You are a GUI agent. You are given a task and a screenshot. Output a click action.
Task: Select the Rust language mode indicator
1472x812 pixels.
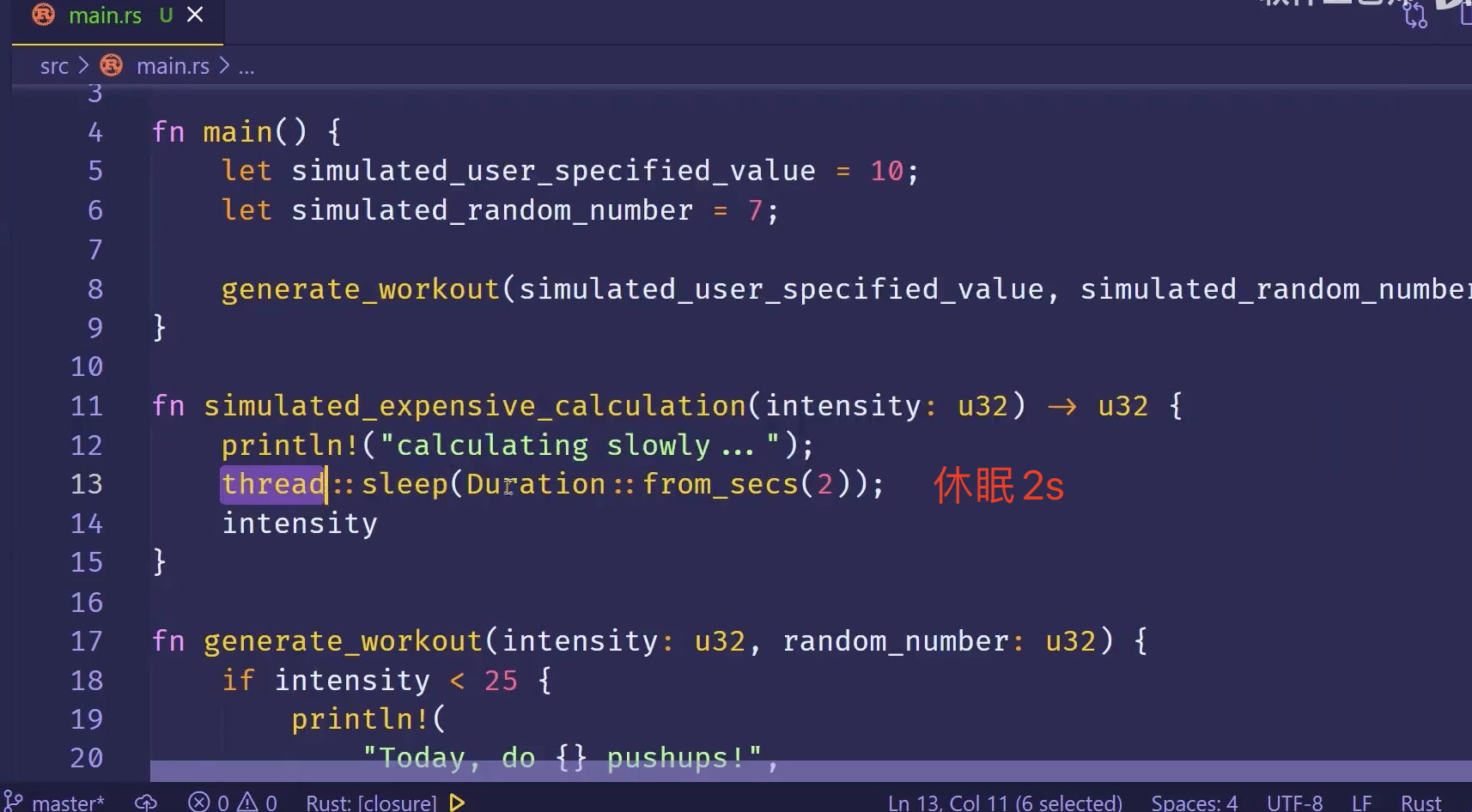(x=1420, y=803)
